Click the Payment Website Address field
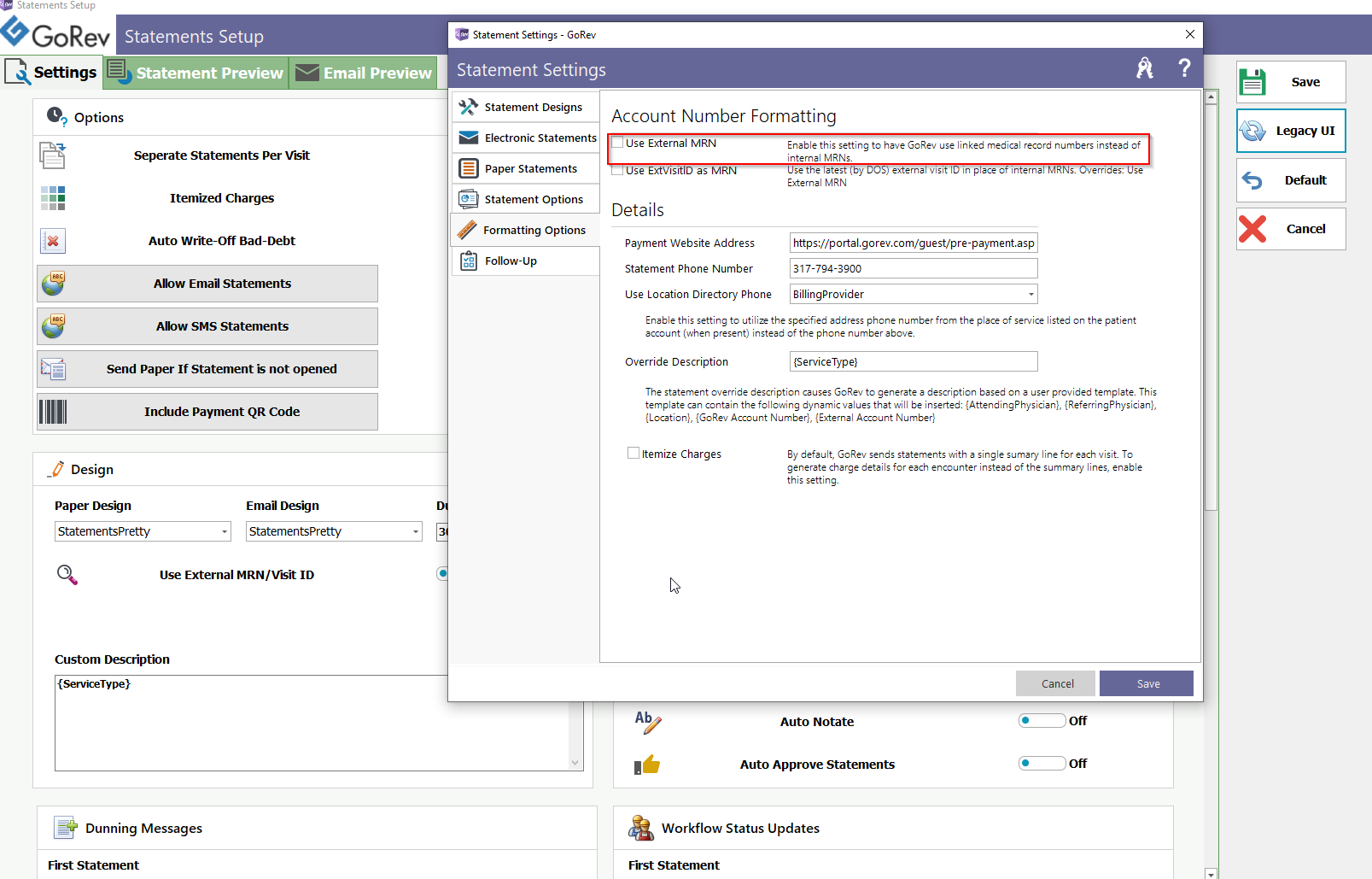The width and height of the screenshot is (1372, 879). 914,243
